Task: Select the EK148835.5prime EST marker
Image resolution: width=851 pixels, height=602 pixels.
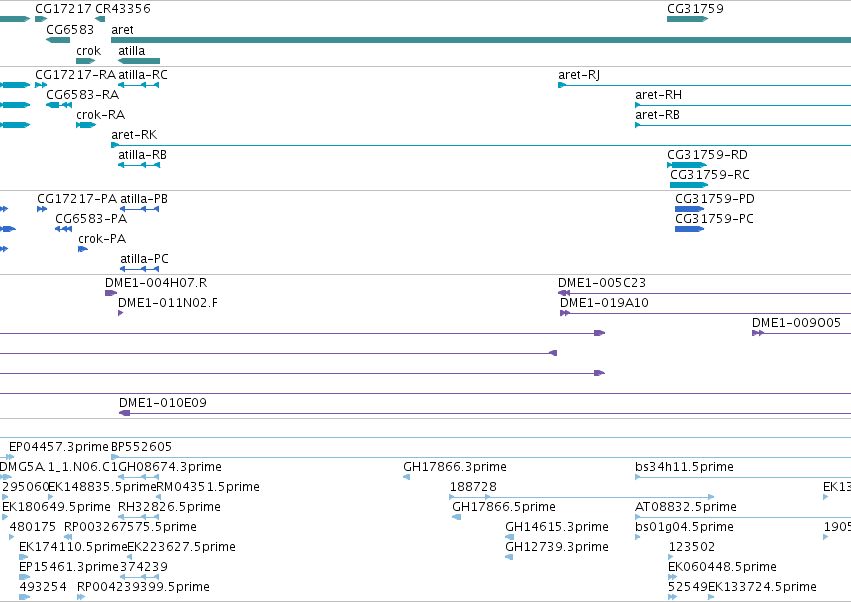Action: tap(50, 497)
